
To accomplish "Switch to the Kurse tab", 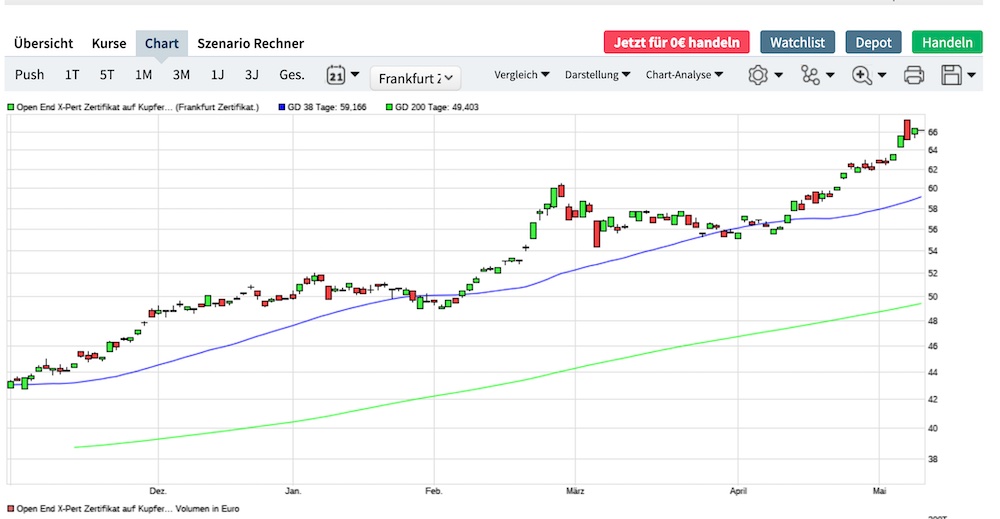I will pos(109,43).
